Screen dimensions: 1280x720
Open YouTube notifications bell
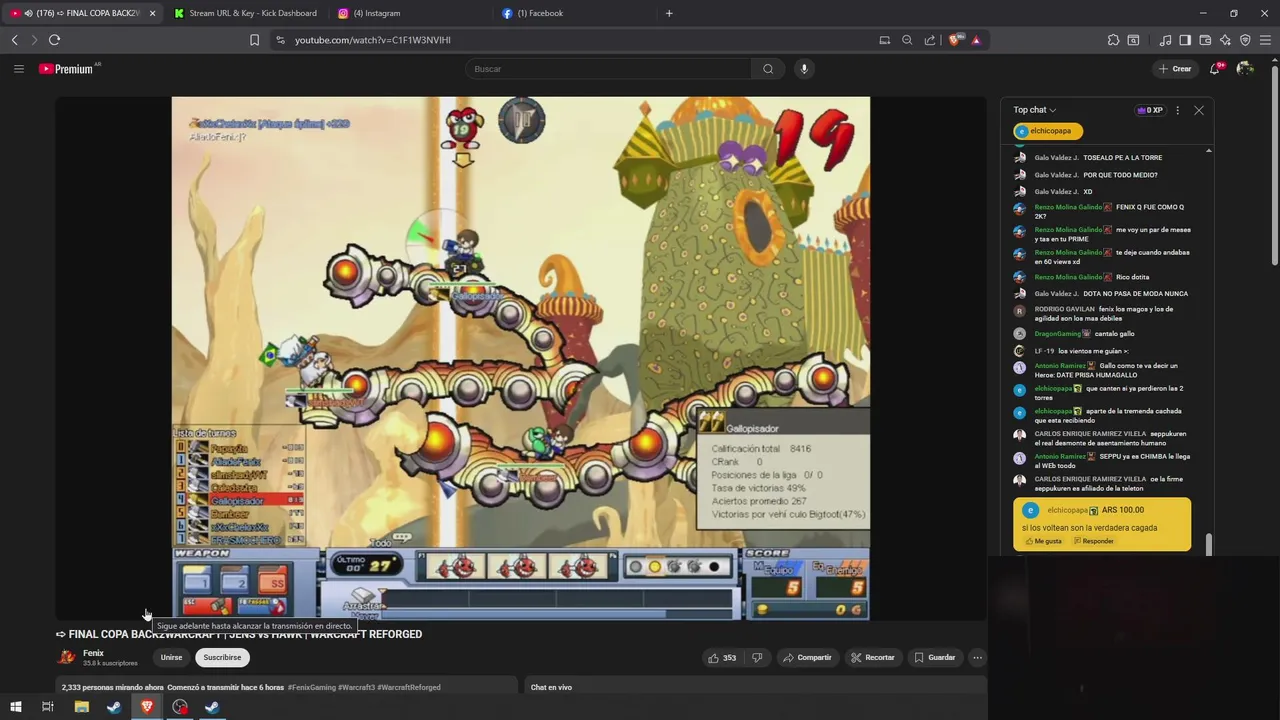click(1215, 69)
